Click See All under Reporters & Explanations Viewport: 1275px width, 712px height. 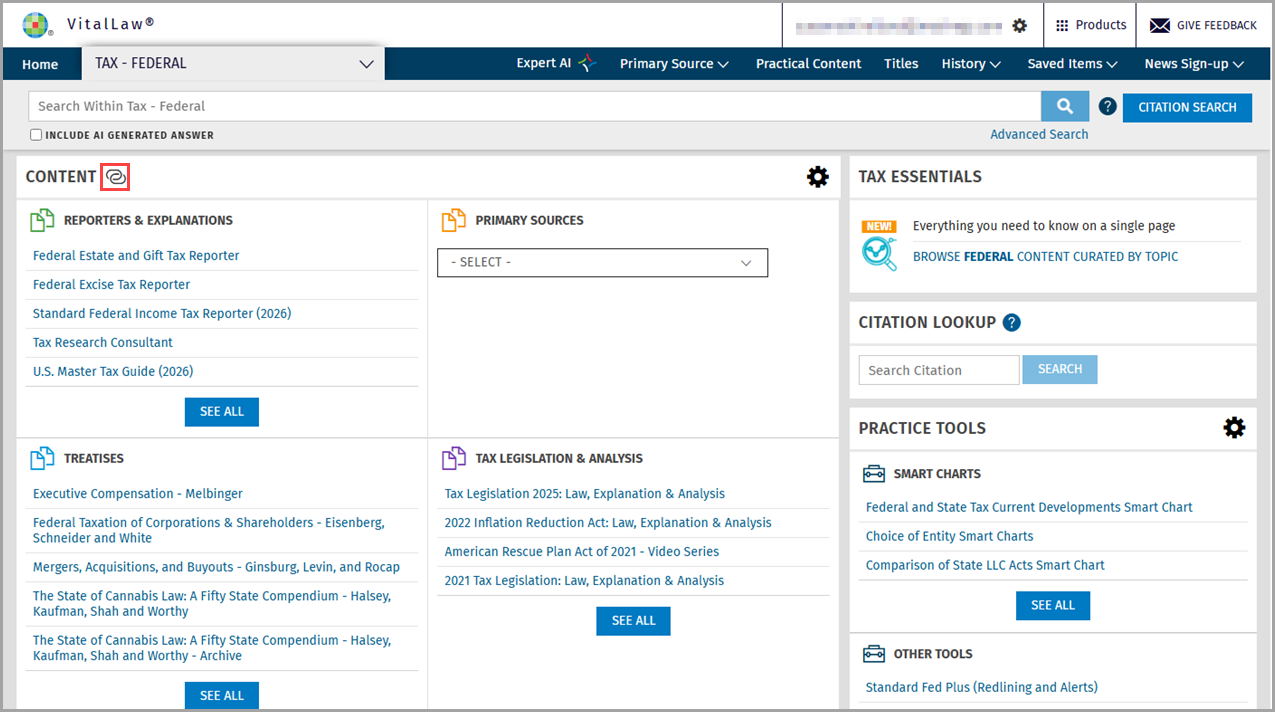222,412
